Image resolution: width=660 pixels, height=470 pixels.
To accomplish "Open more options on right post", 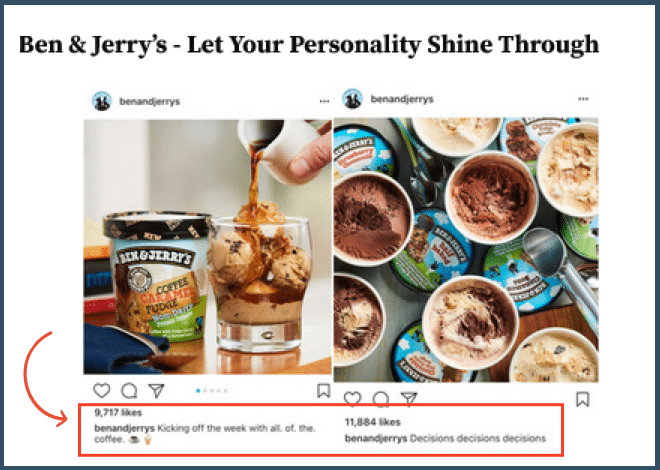I will coord(583,99).
